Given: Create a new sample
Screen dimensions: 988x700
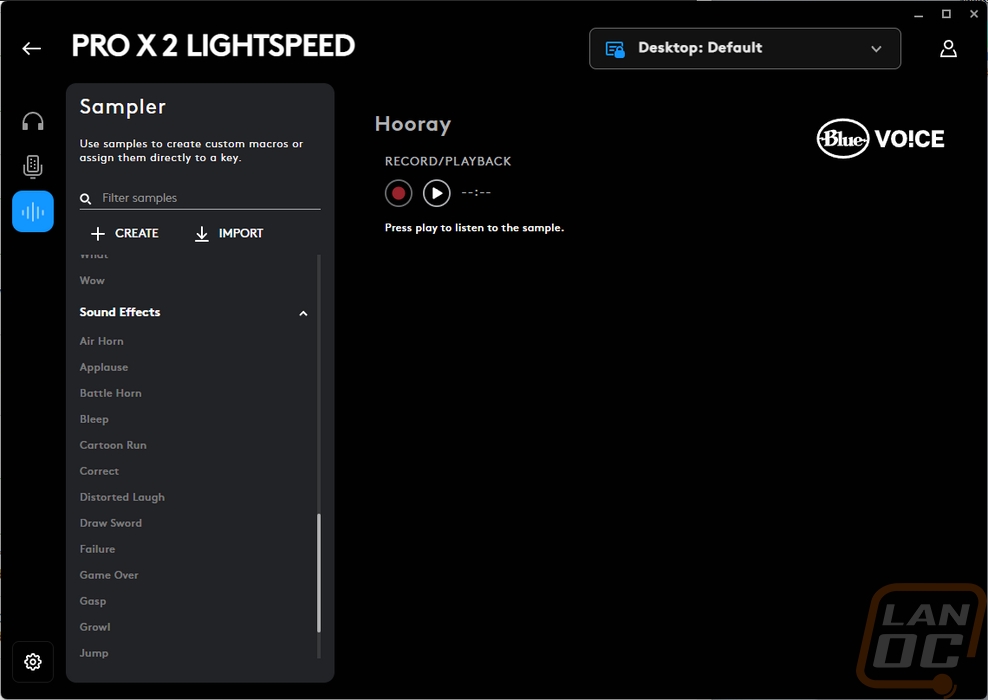Looking at the screenshot, I should click(x=125, y=234).
